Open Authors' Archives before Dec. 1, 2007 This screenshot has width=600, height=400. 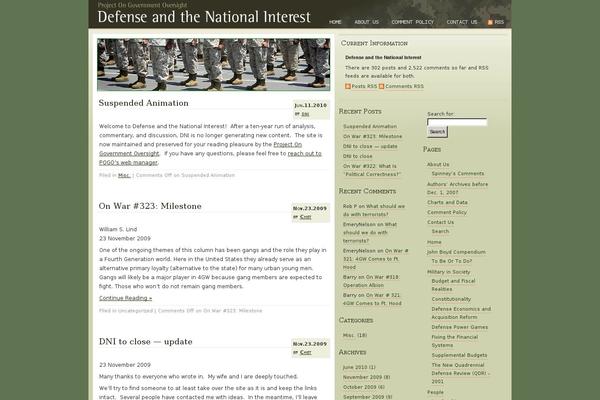point(458,188)
